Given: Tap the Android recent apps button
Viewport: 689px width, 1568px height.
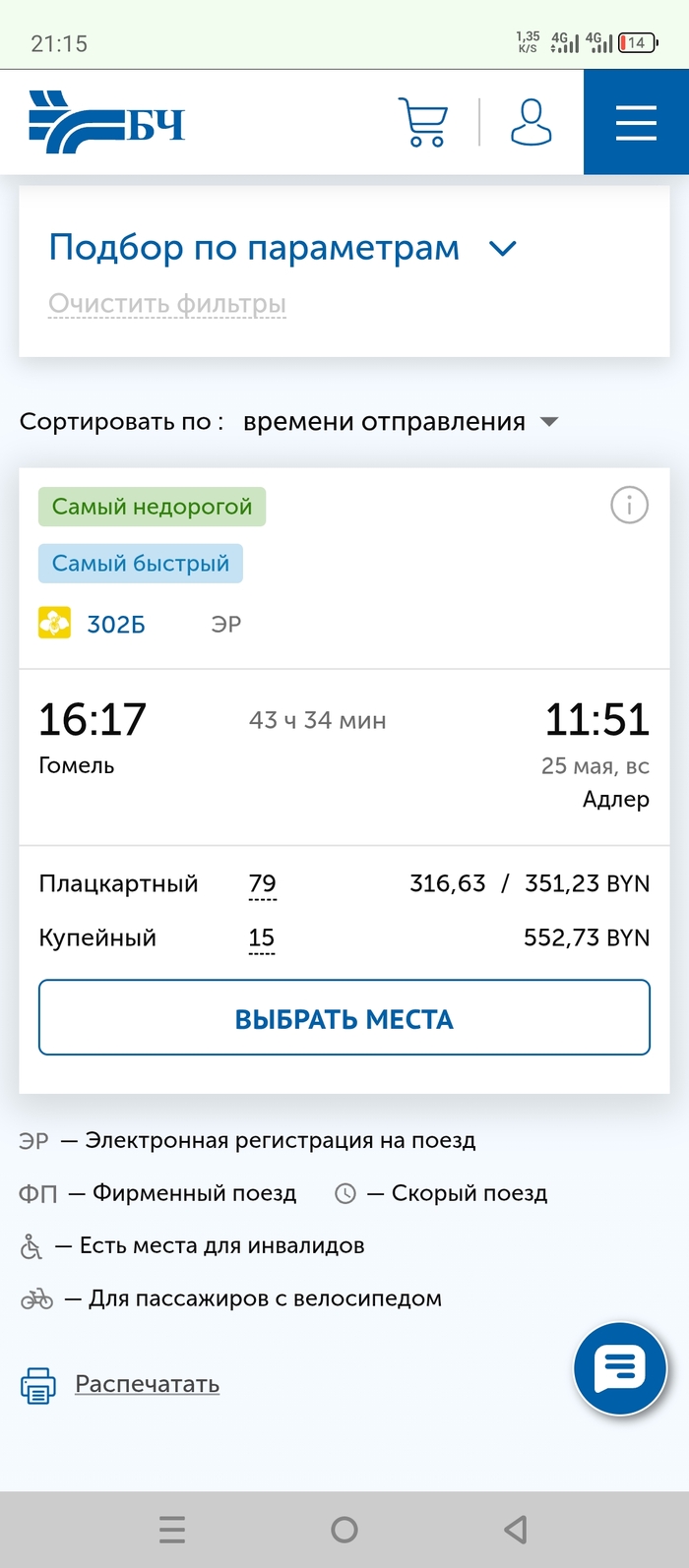Looking at the screenshot, I should pyautogui.click(x=172, y=1530).
